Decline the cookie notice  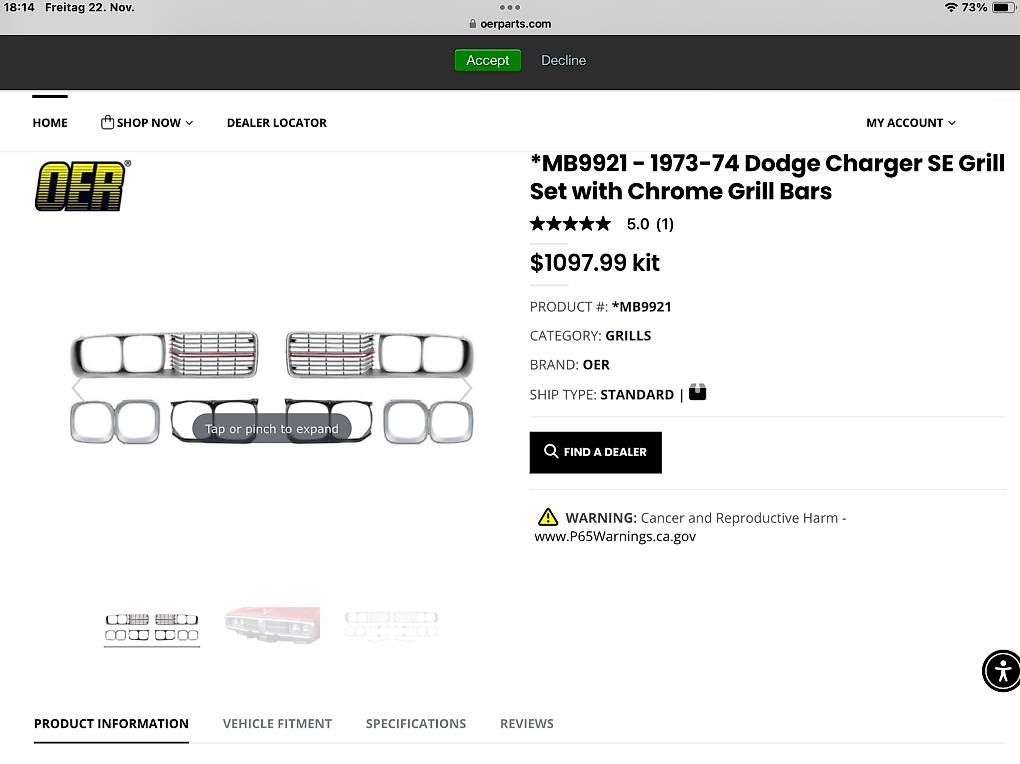[x=564, y=60]
